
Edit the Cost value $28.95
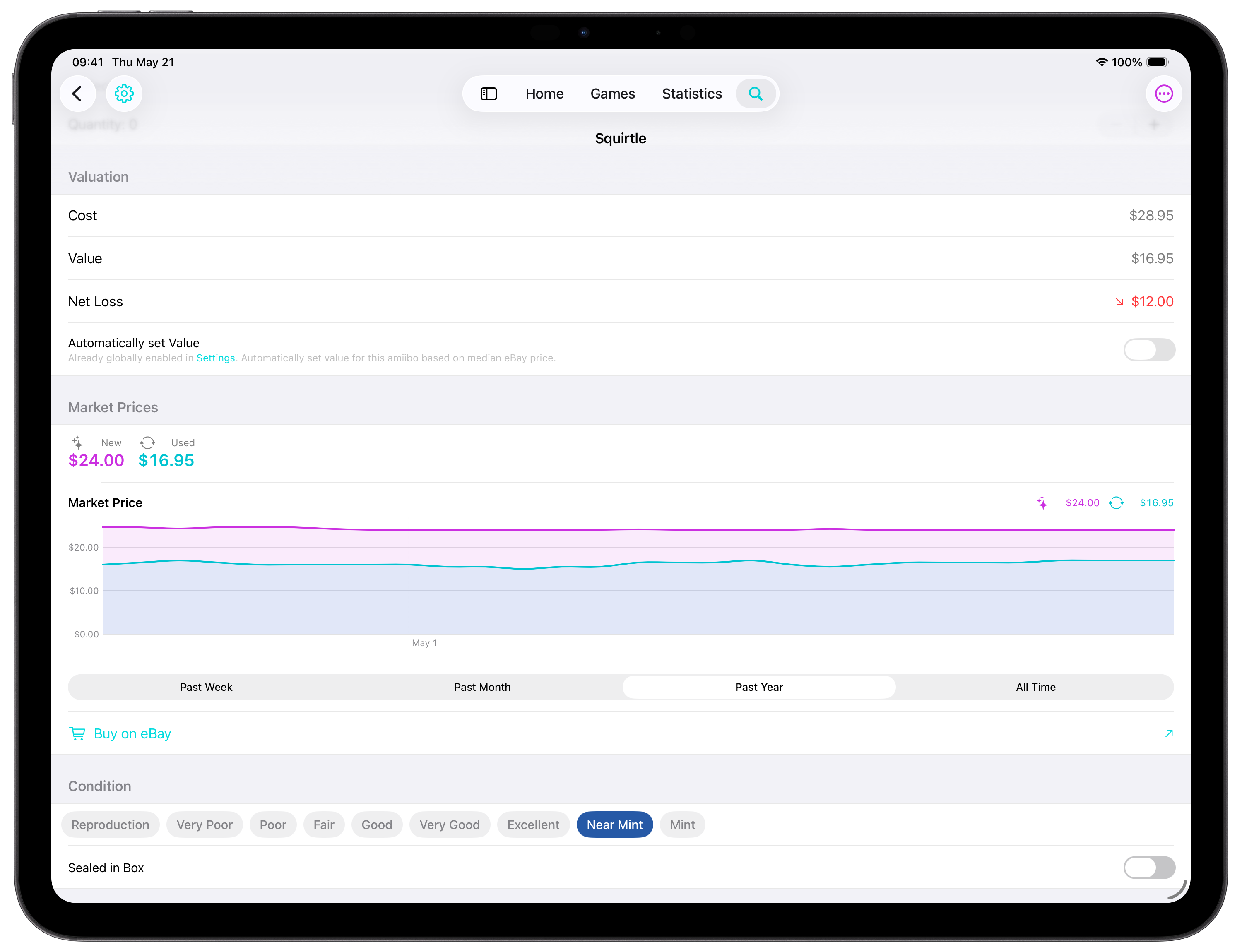coord(1151,215)
